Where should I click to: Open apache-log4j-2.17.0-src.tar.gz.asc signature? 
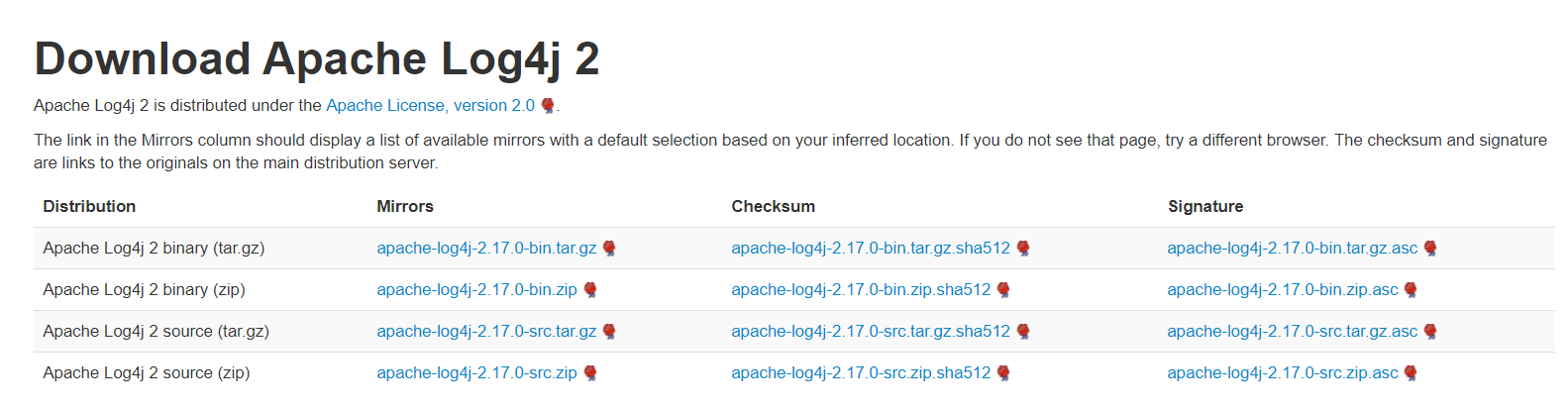pos(1292,331)
